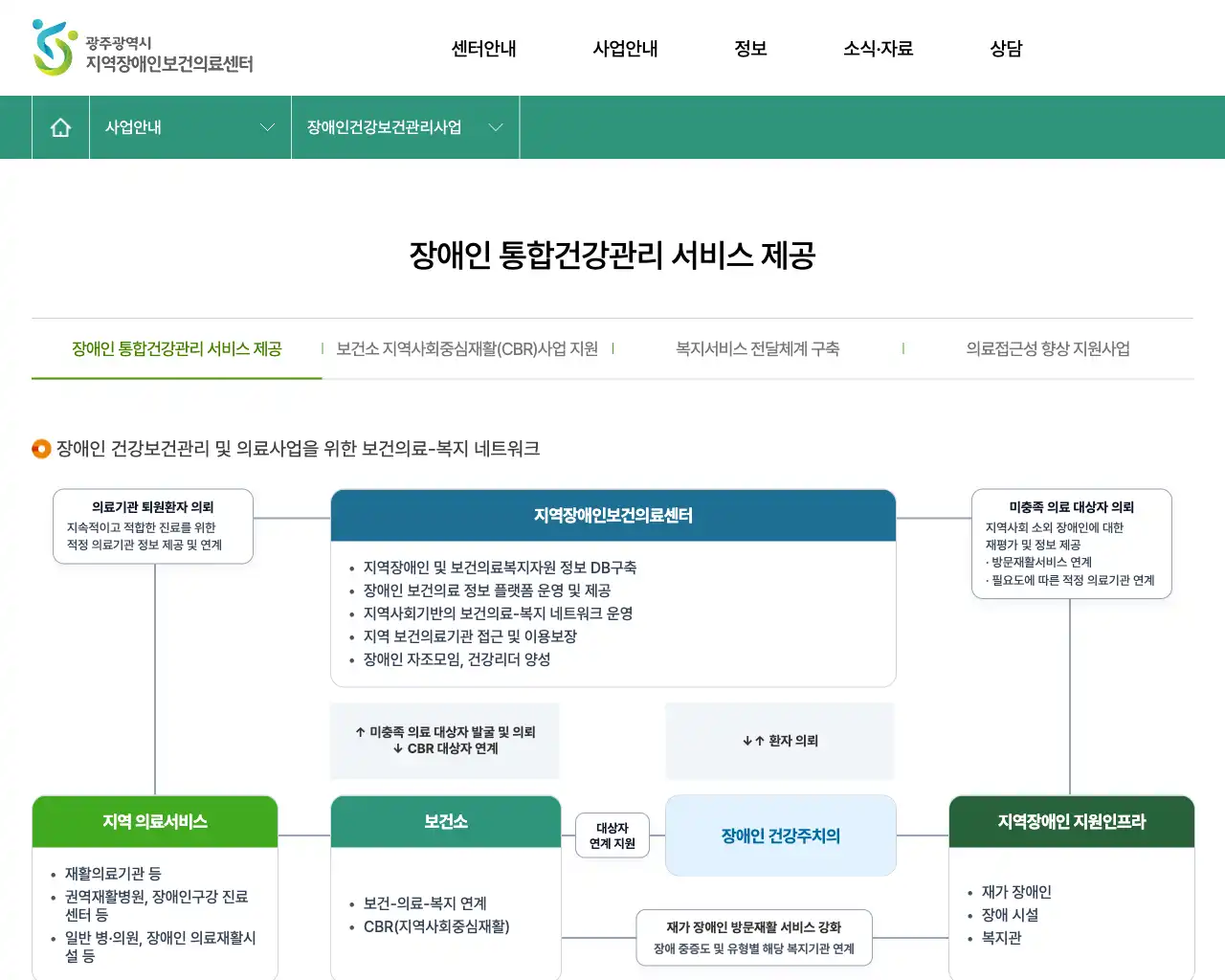Click the CBR 대상자 연계 label
1225x980 pixels.
click(x=446, y=748)
